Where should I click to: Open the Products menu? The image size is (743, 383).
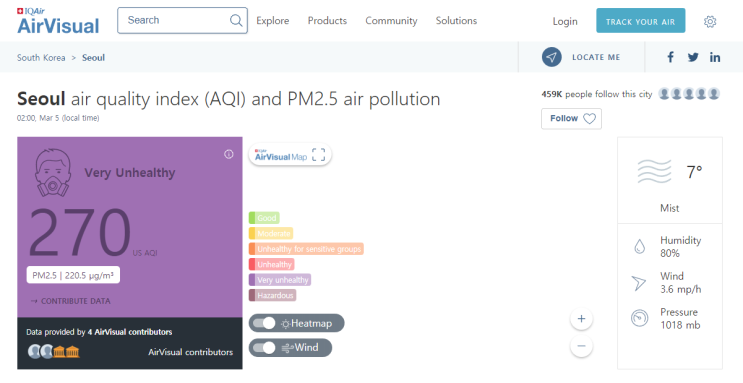pos(327,21)
